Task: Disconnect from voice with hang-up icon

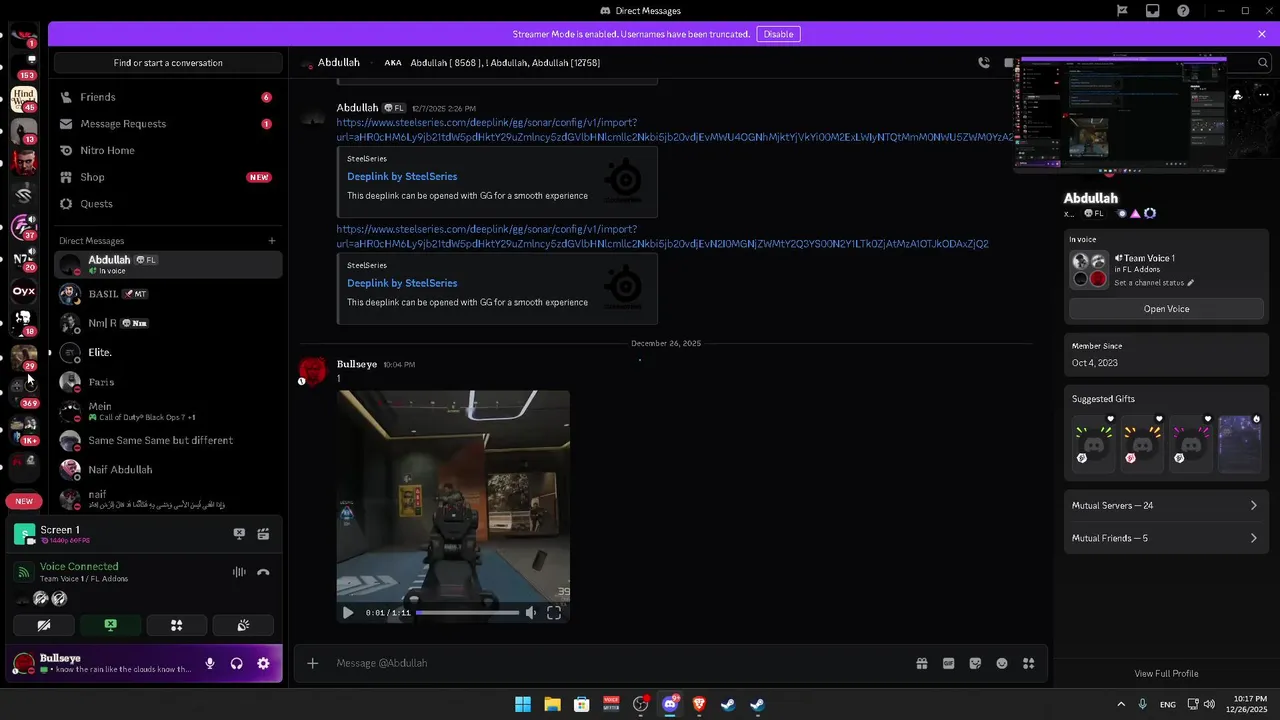Action: (x=263, y=572)
